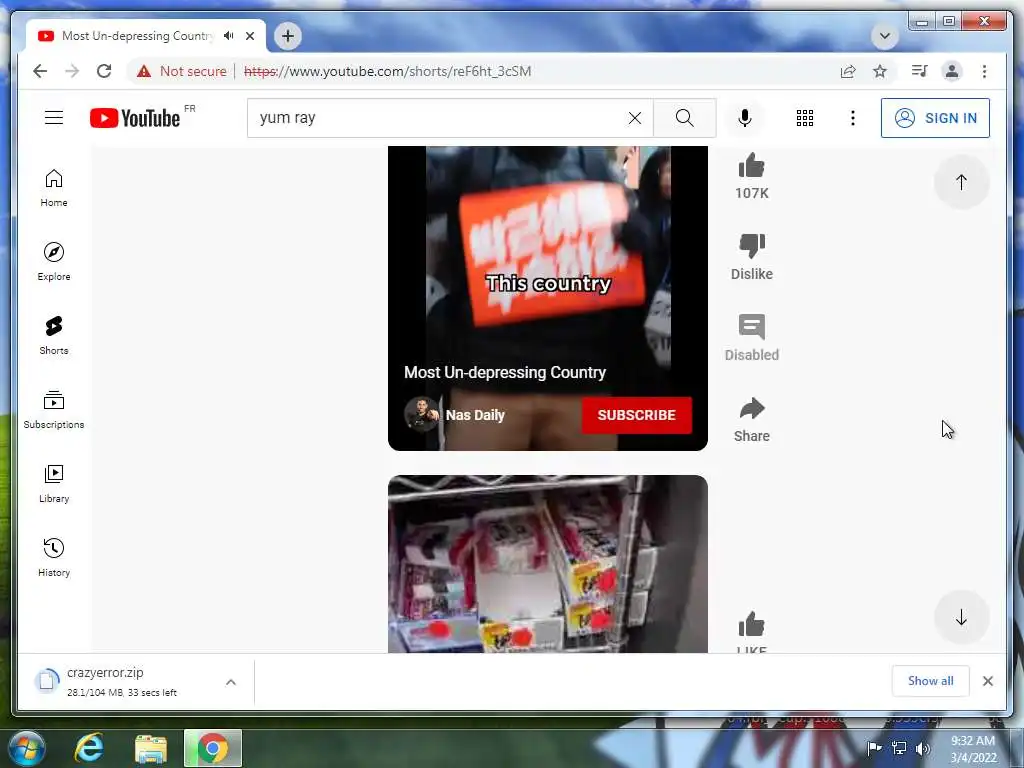Open the YouTube guide hamburger menu
This screenshot has width=1024, height=768.
point(54,118)
